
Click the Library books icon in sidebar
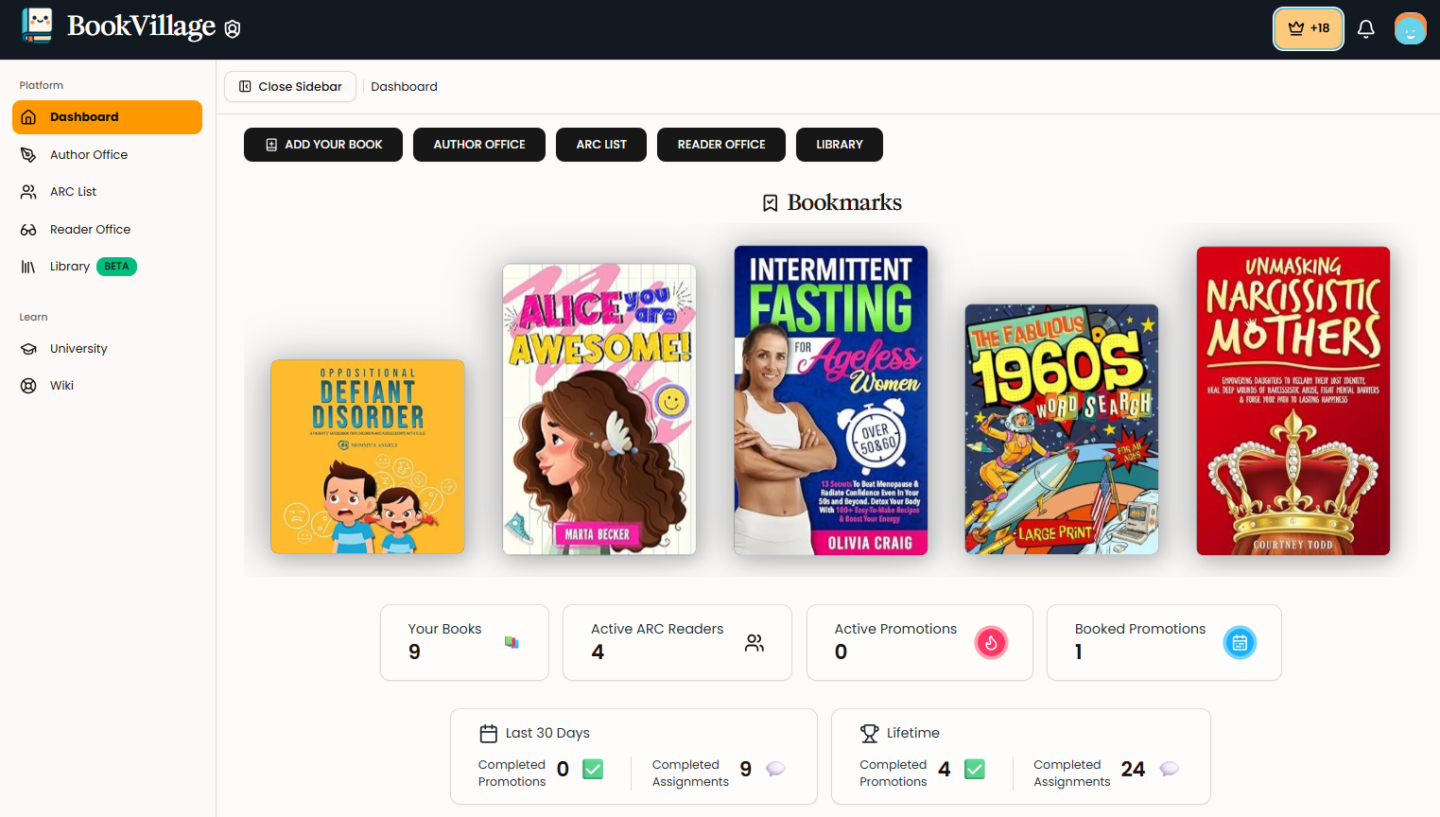point(29,267)
